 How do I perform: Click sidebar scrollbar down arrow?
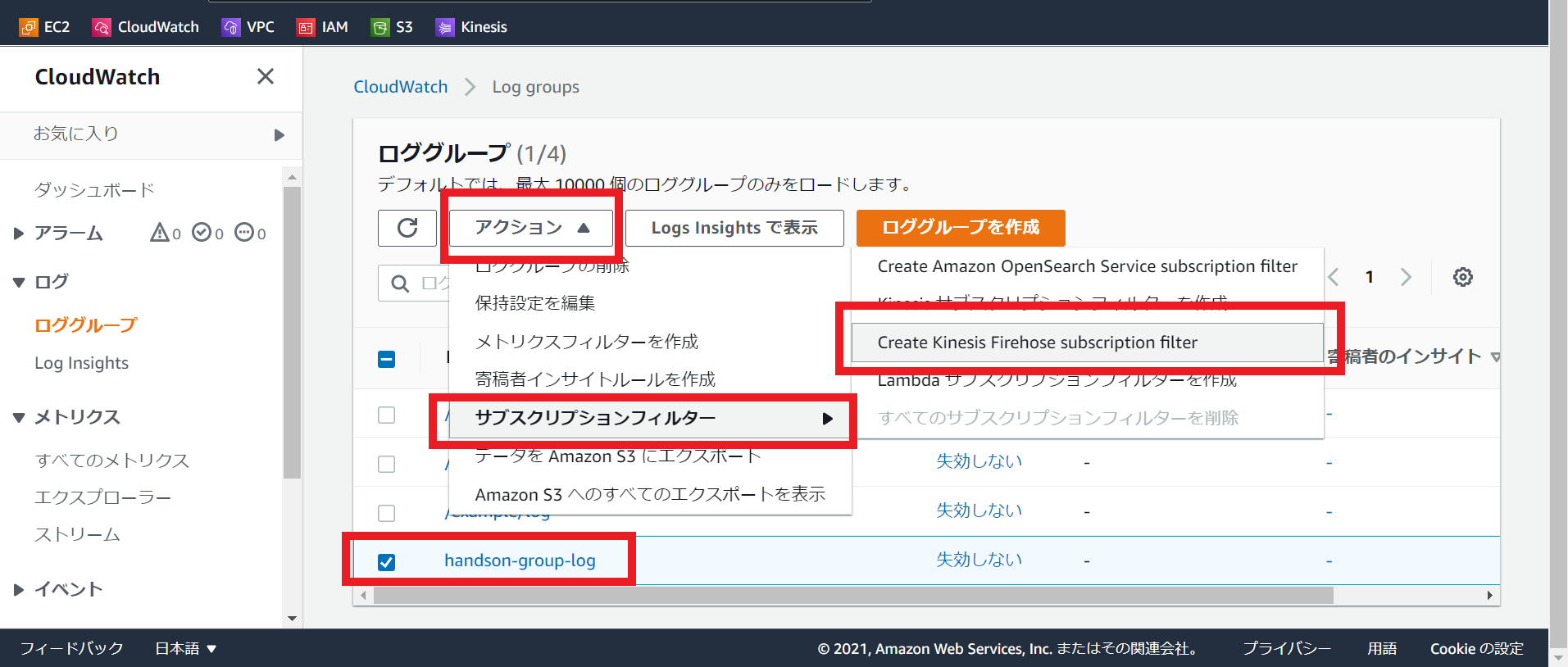point(292,619)
